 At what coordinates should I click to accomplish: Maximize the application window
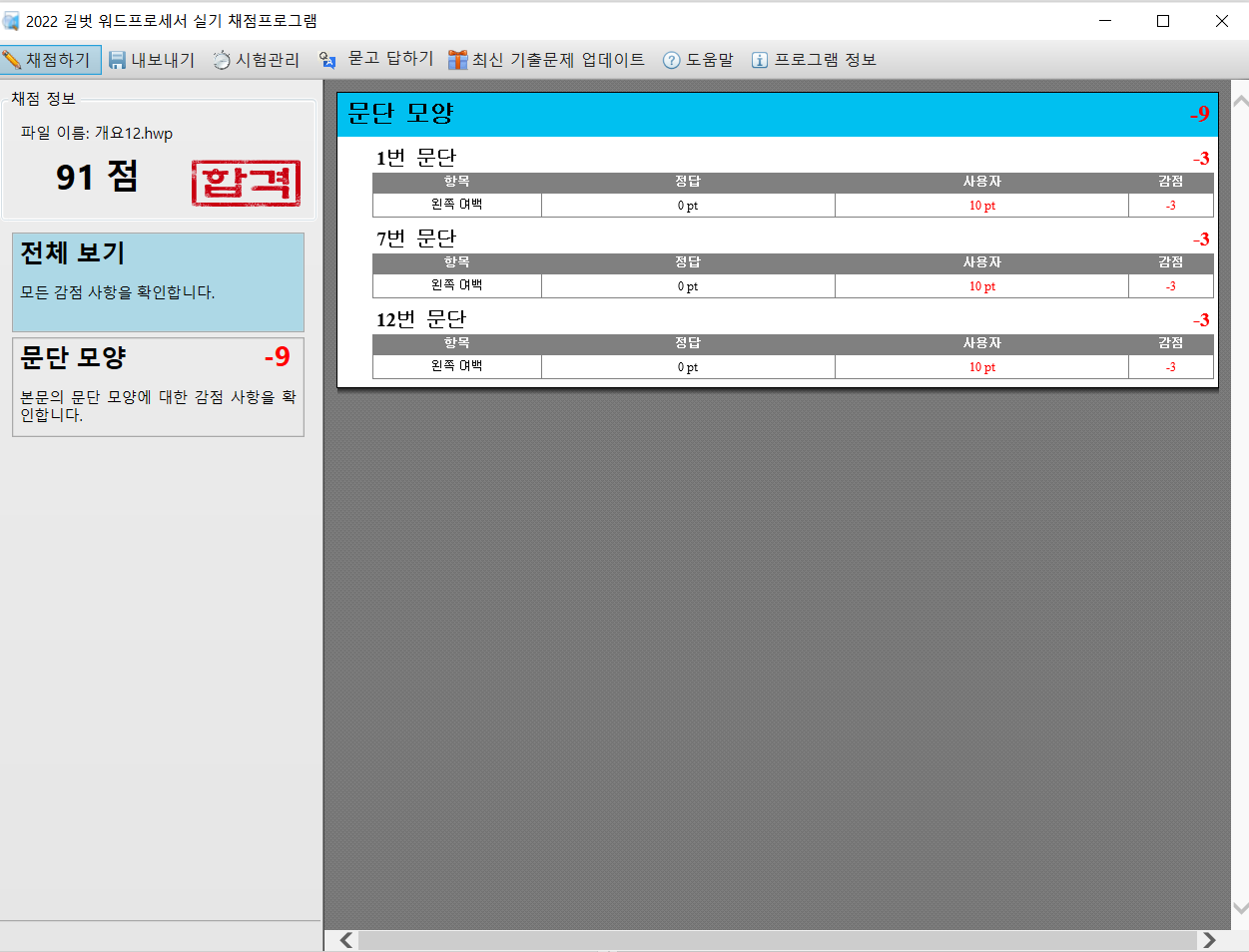(1163, 21)
